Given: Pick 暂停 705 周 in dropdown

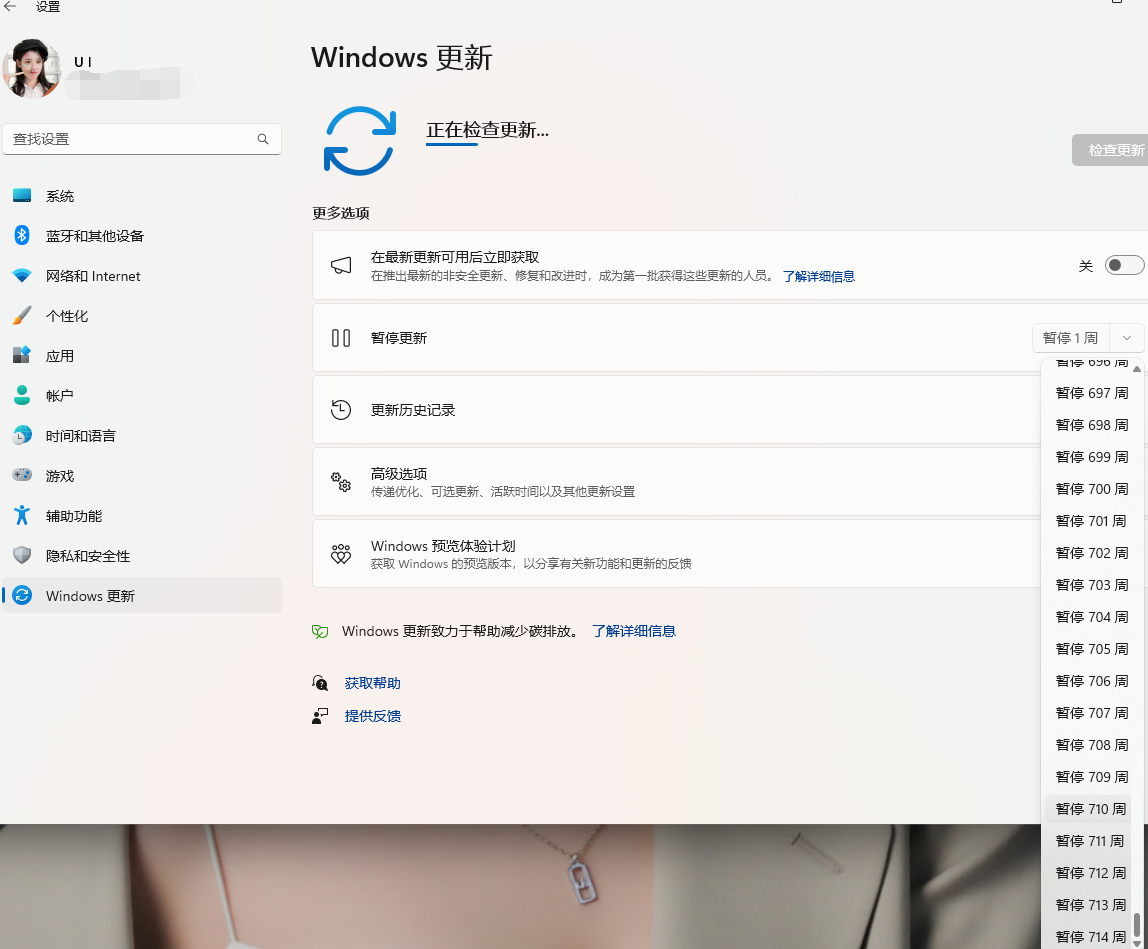Looking at the screenshot, I should pyautogui.click(x=1092, y=649).
